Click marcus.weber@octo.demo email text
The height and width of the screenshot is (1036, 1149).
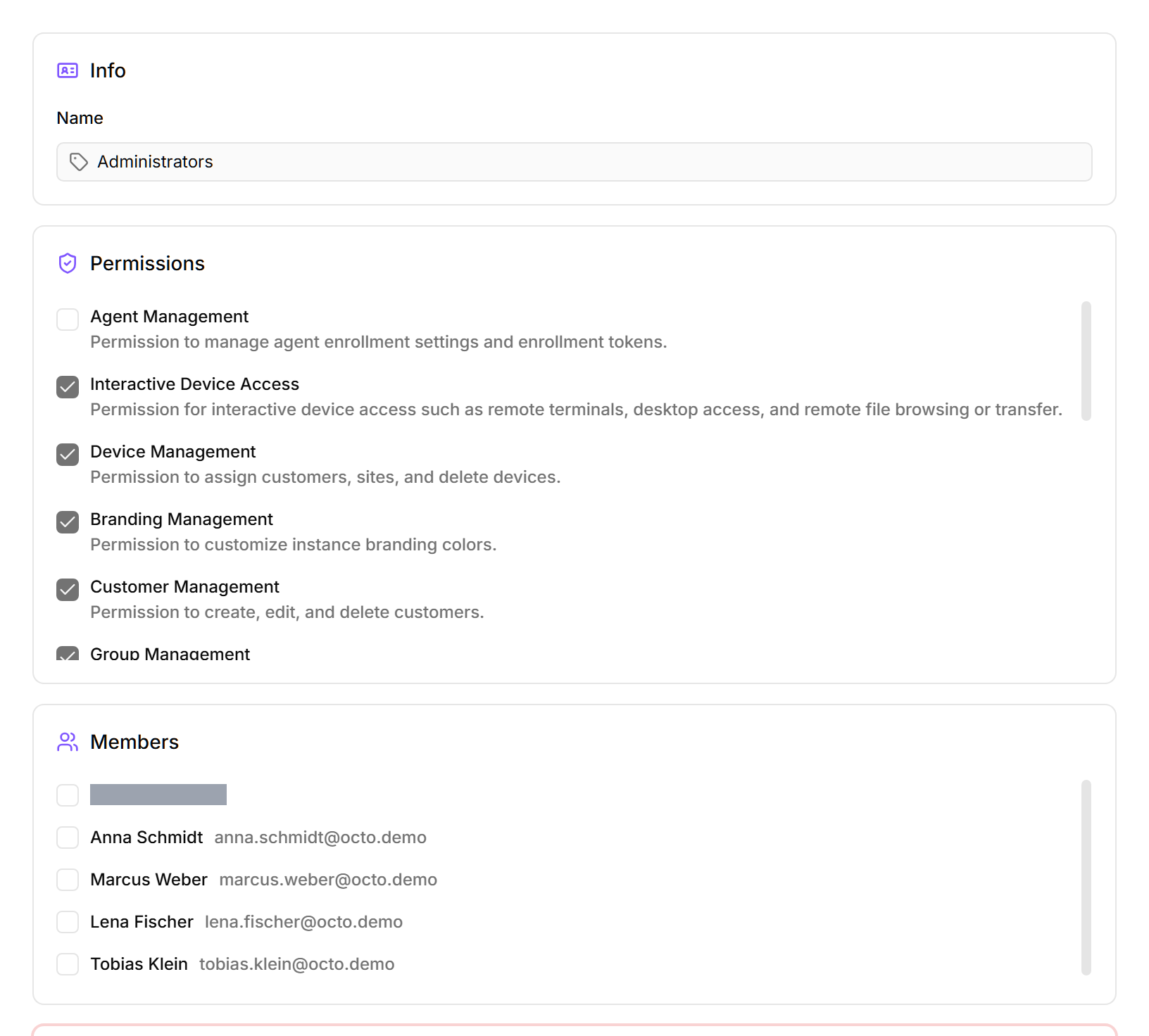click(x=328, y=880)
